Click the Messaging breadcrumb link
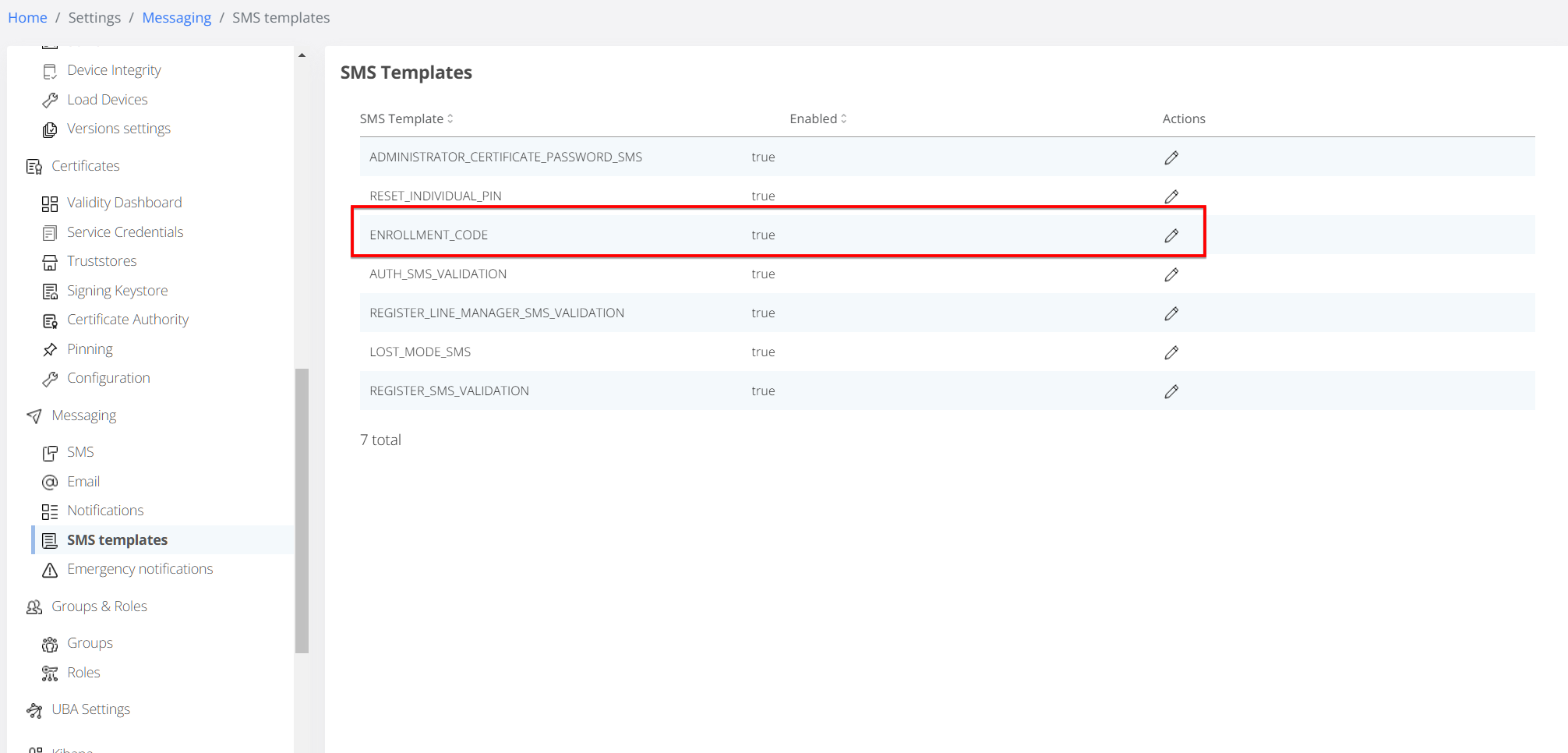The width and height of the screenshot is (1568, 753). tap(176, 17)
